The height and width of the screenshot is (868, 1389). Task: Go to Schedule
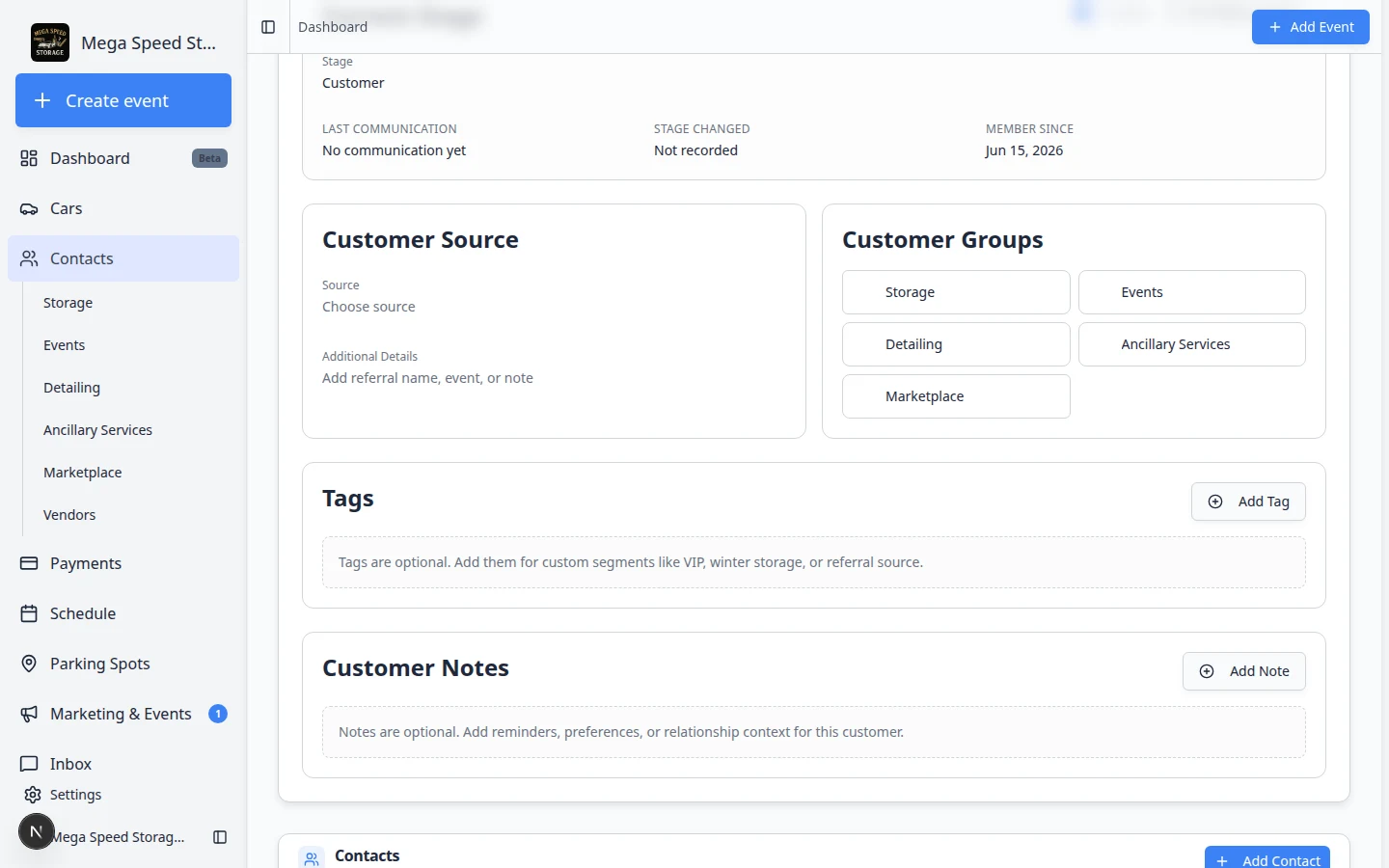click(x=123, y=613)
